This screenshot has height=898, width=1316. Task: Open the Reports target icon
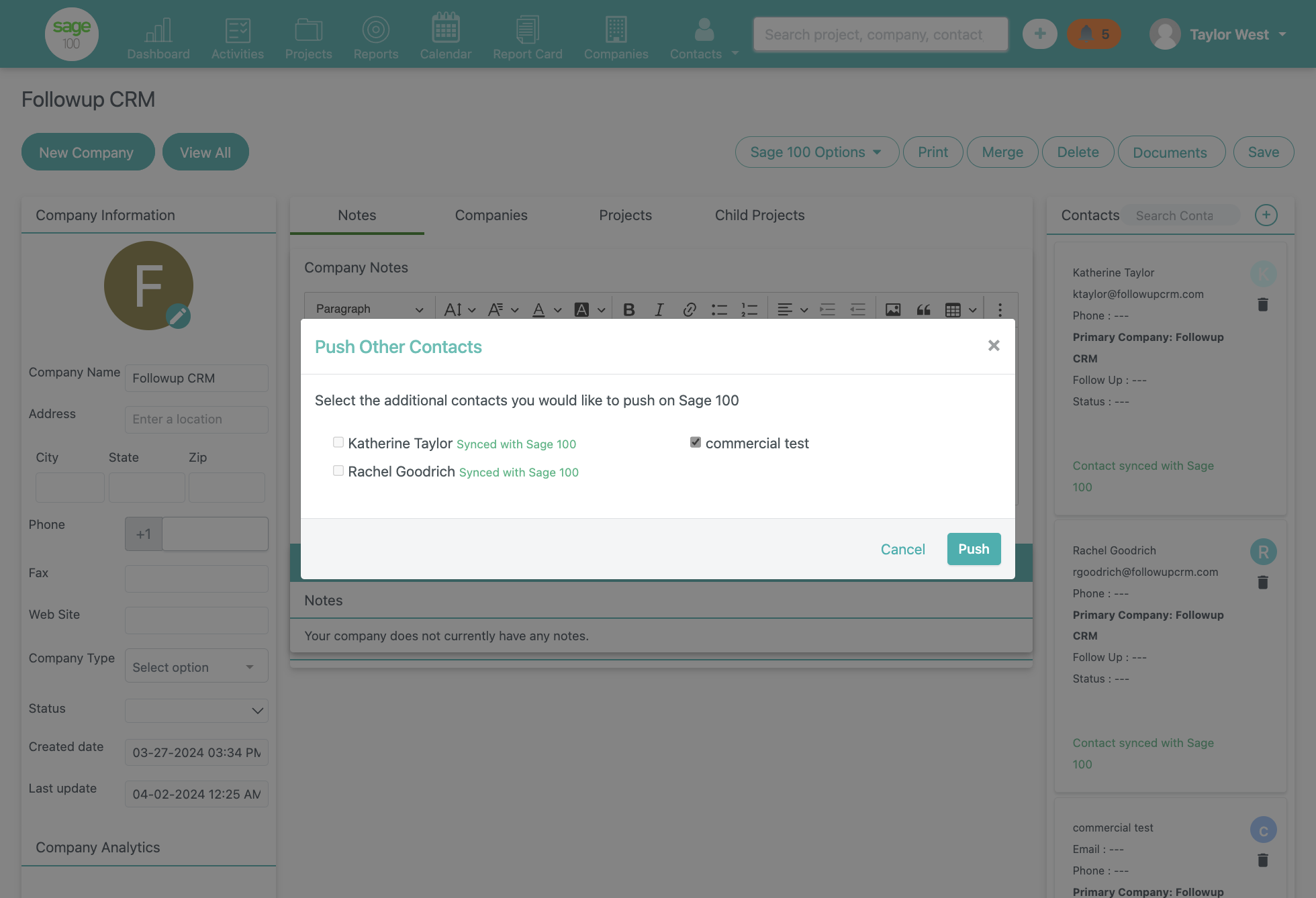point(376,30)
